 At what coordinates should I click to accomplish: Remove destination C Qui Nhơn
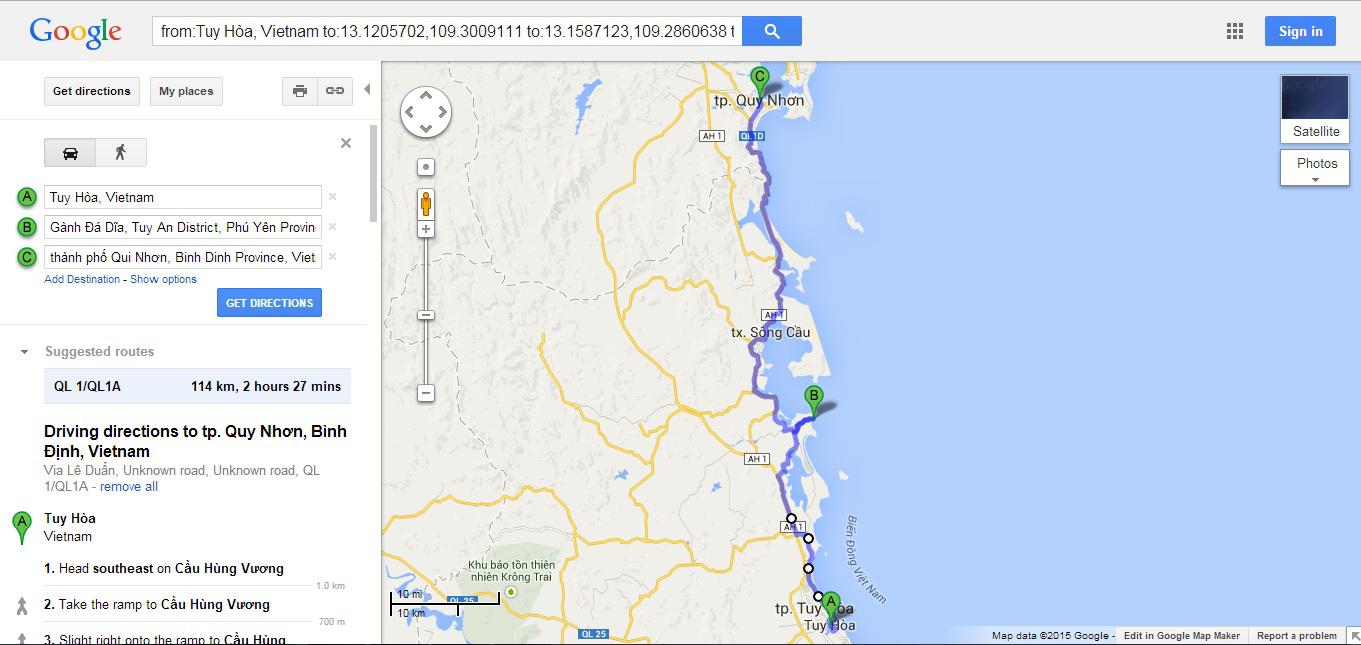point(333,257)
